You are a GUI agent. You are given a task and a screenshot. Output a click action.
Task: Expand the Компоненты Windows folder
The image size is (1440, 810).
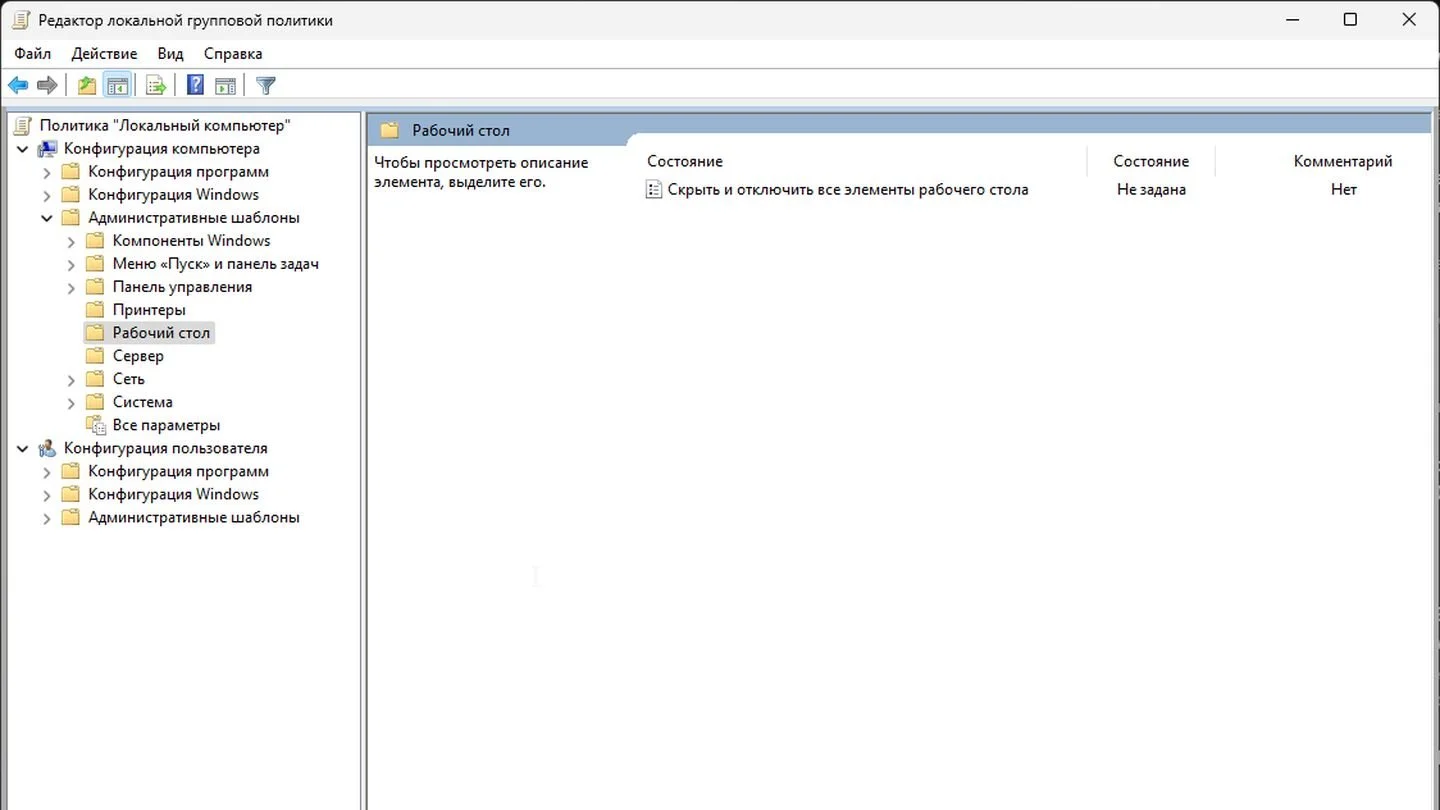pyautogui.click(x=71, y=241)
